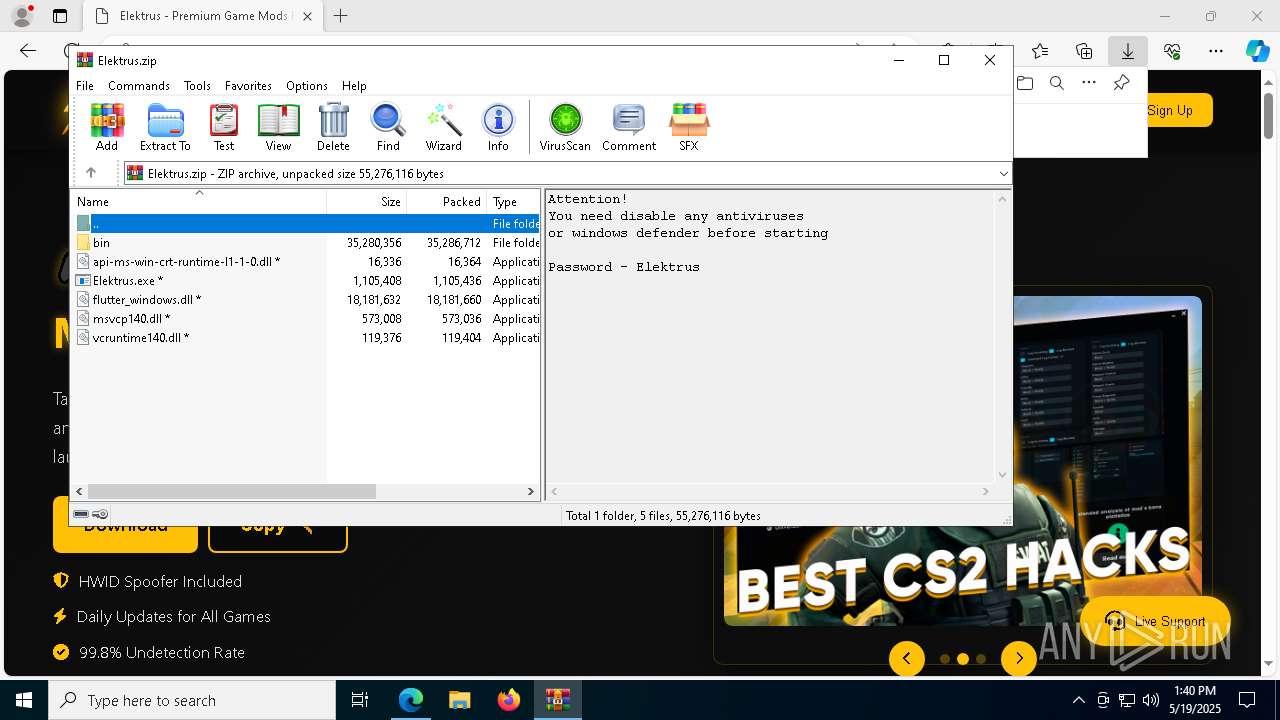Click the View file icon
The height and width of the screenshot is (720, 1280).
pos(278,127)
